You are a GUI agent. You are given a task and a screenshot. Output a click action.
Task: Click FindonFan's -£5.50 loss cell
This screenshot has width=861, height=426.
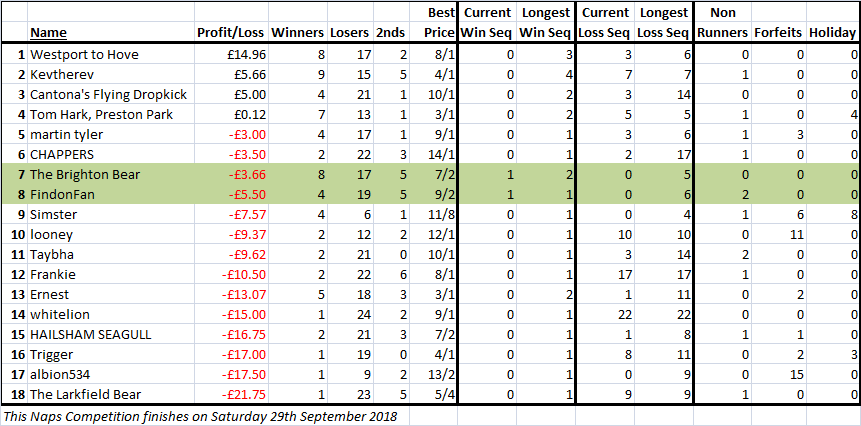(x=231, y=195)
